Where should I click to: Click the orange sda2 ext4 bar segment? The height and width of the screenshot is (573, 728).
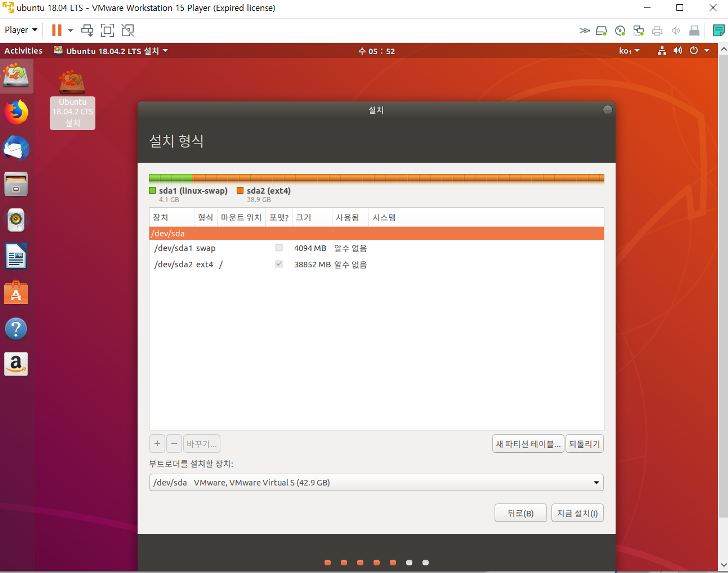pyautogui.click(x=398, y=178)
